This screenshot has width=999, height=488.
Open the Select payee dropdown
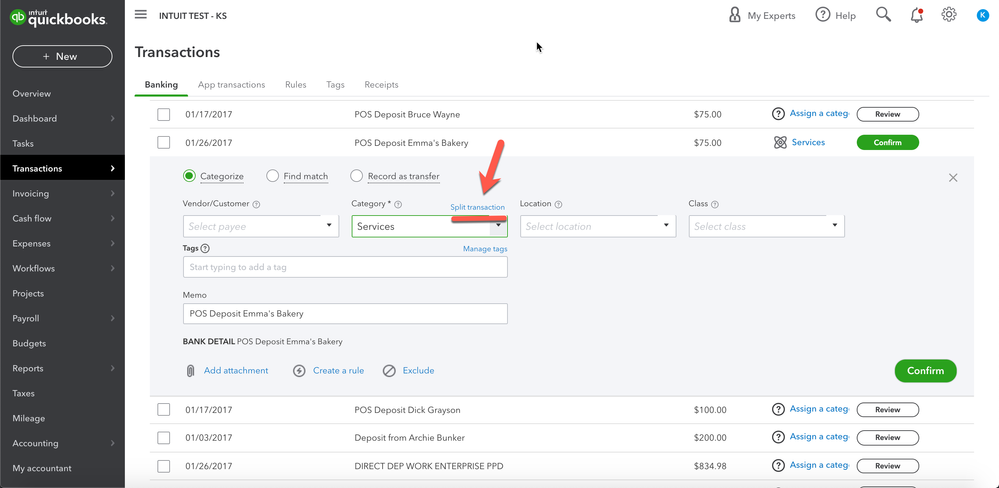[261, 226]
